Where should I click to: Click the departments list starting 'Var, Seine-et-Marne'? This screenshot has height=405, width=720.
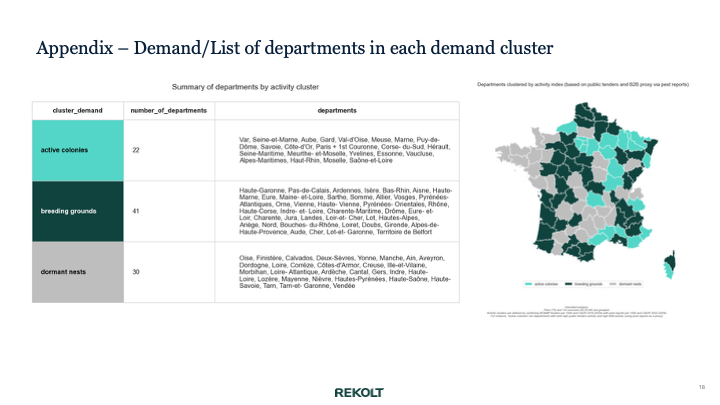[344, 150]
